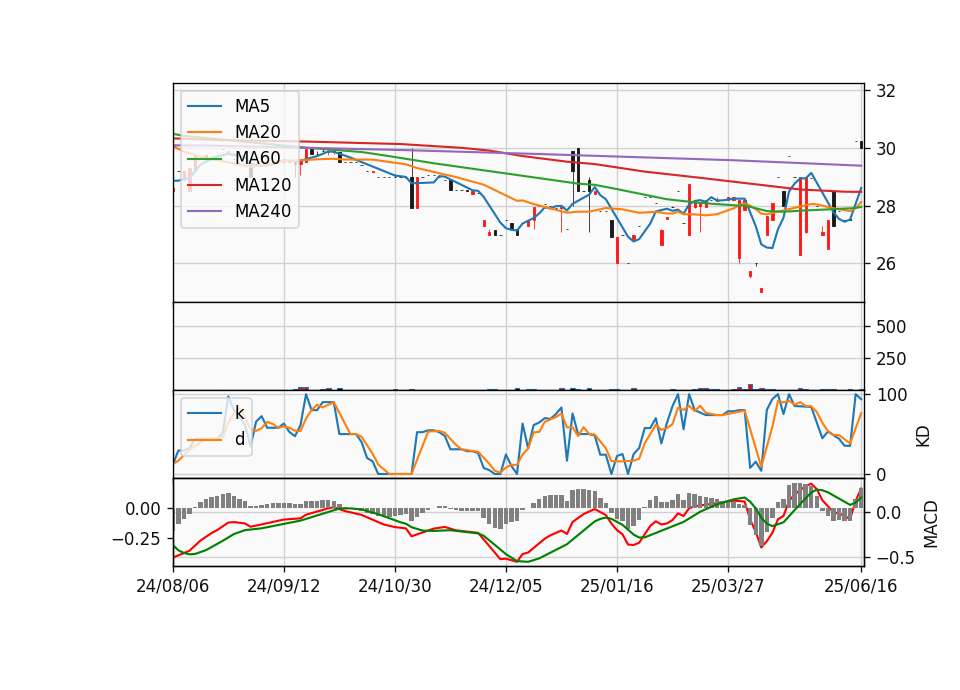Click the MA60 legend label
960x690 pixels.
coord(257,159)
